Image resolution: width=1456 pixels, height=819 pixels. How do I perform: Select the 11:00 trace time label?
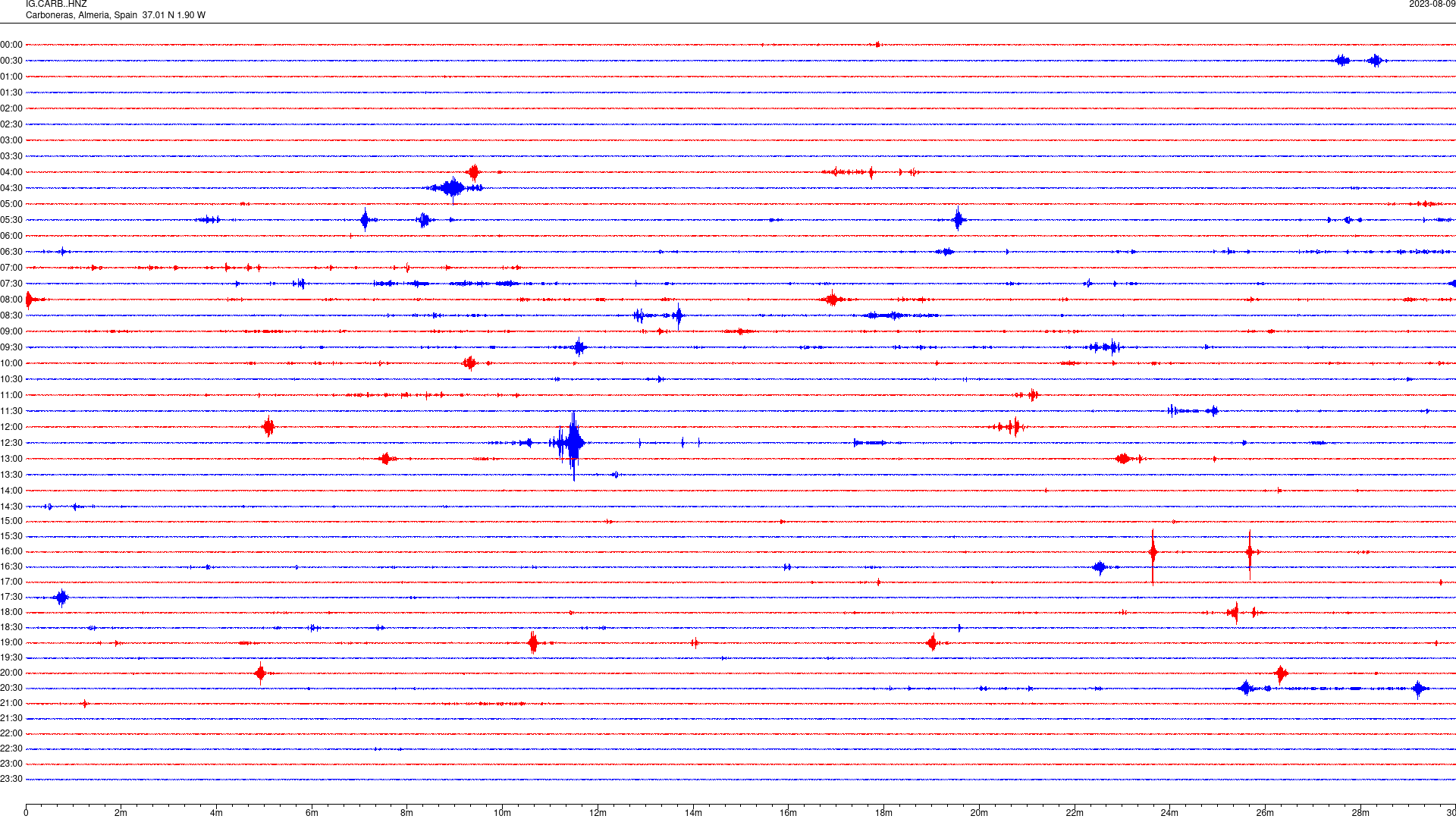11,395
